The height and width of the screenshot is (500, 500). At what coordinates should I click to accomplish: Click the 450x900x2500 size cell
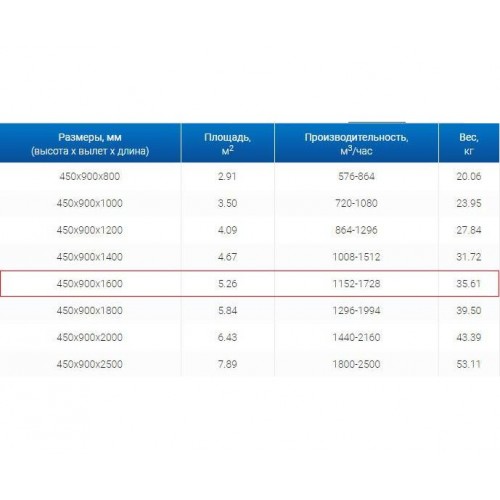90,364
